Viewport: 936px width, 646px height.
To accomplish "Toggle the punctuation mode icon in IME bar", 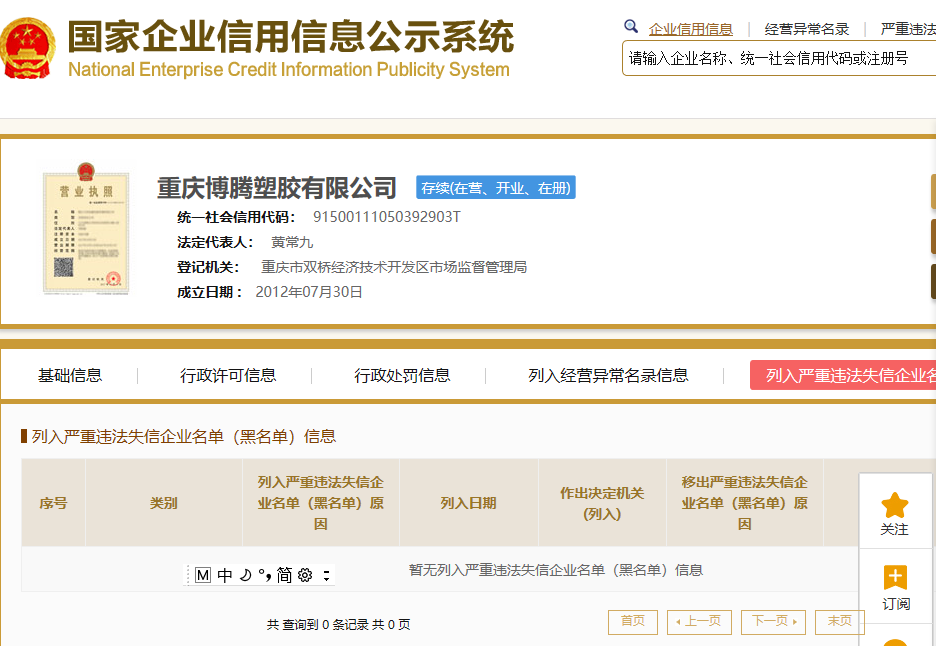I will pyautogui.click(x=265, y=575).
